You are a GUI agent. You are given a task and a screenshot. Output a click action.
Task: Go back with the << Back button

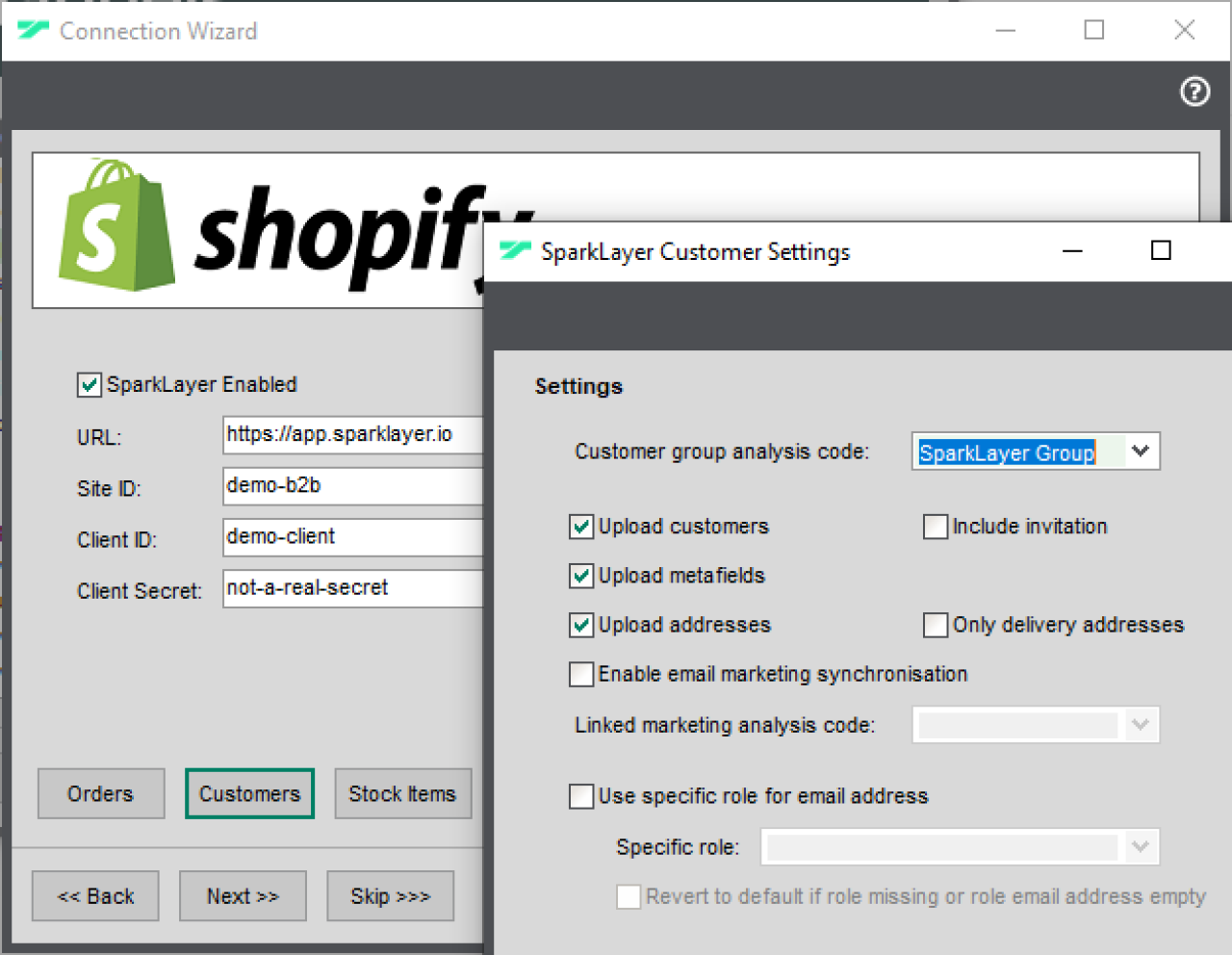[95, 896]
